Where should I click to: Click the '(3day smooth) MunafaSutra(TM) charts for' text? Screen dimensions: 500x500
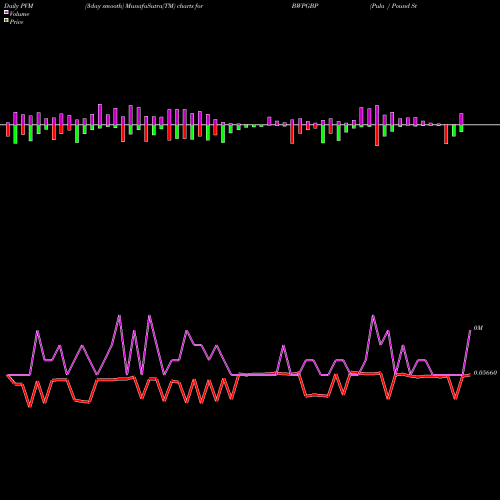point(144,6)
